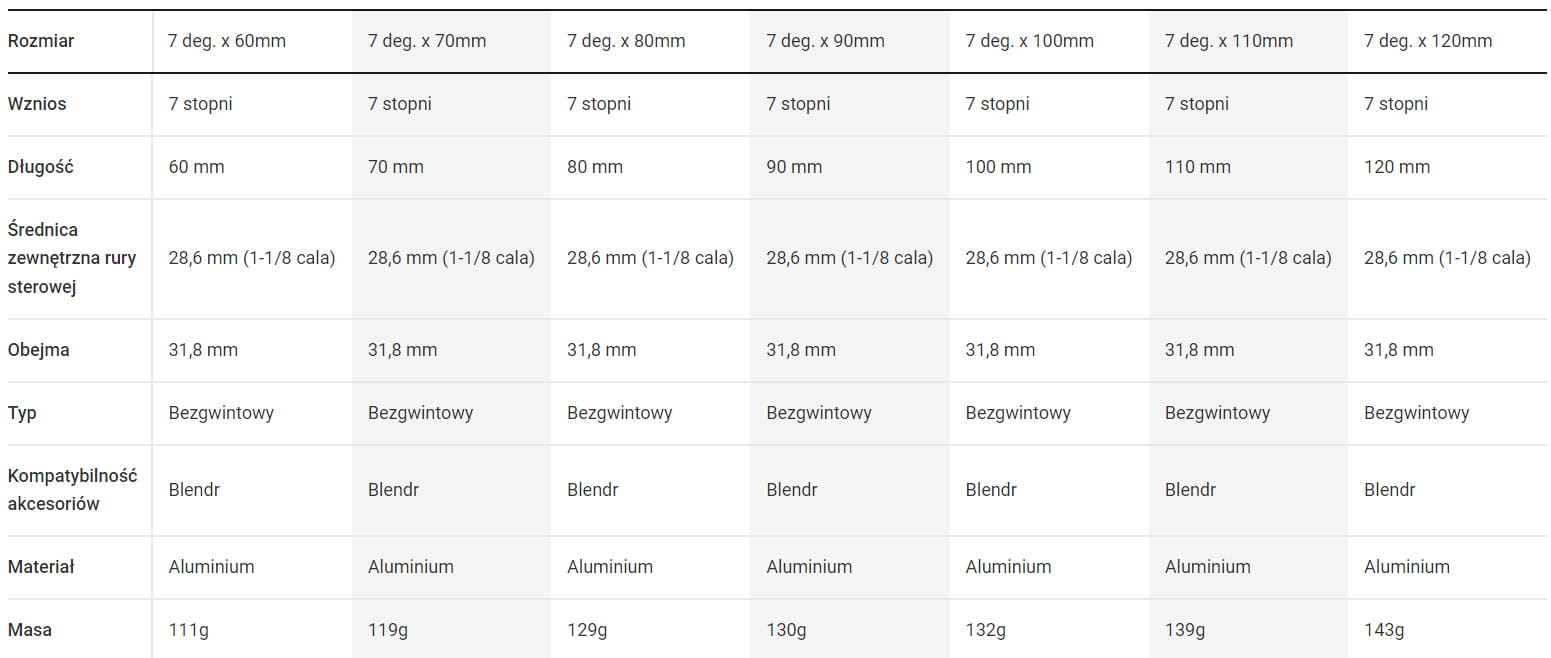Screen dimensions: 1551x658
Task: Click the "Kompatybilność akcesoriów" row label
Action: (x=72, y=490)
